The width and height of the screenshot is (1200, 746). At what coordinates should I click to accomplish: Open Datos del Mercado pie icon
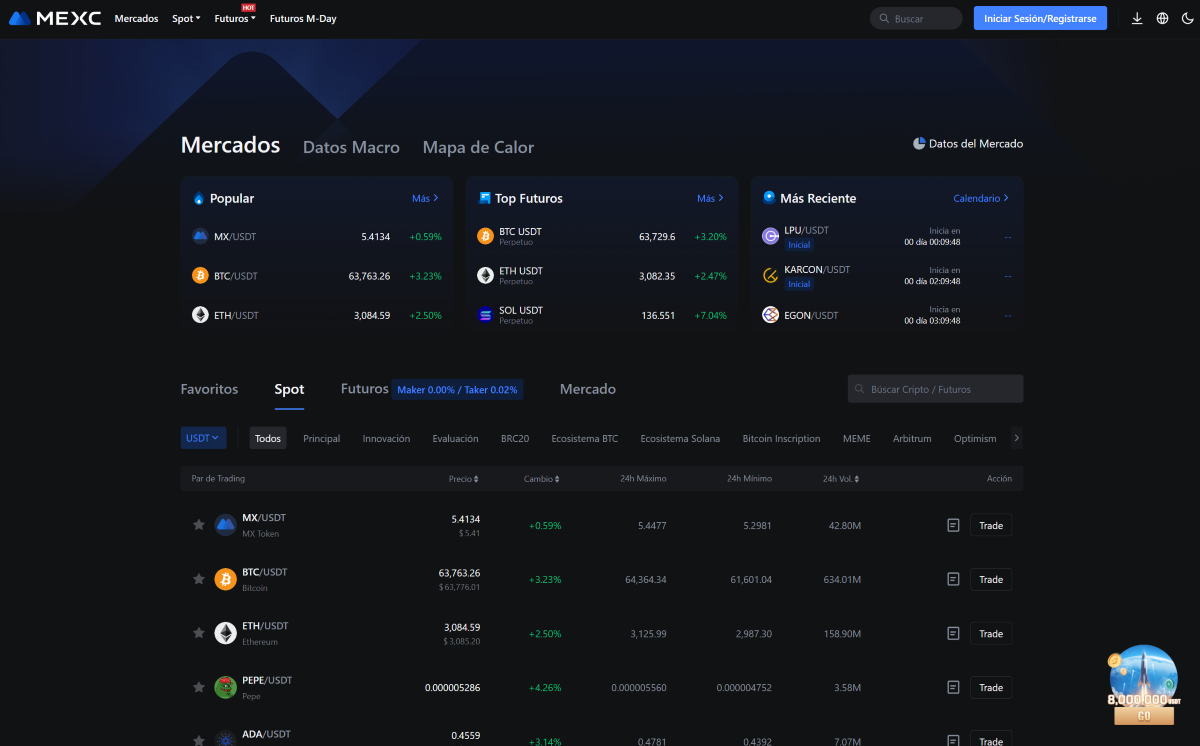(919, 143)
